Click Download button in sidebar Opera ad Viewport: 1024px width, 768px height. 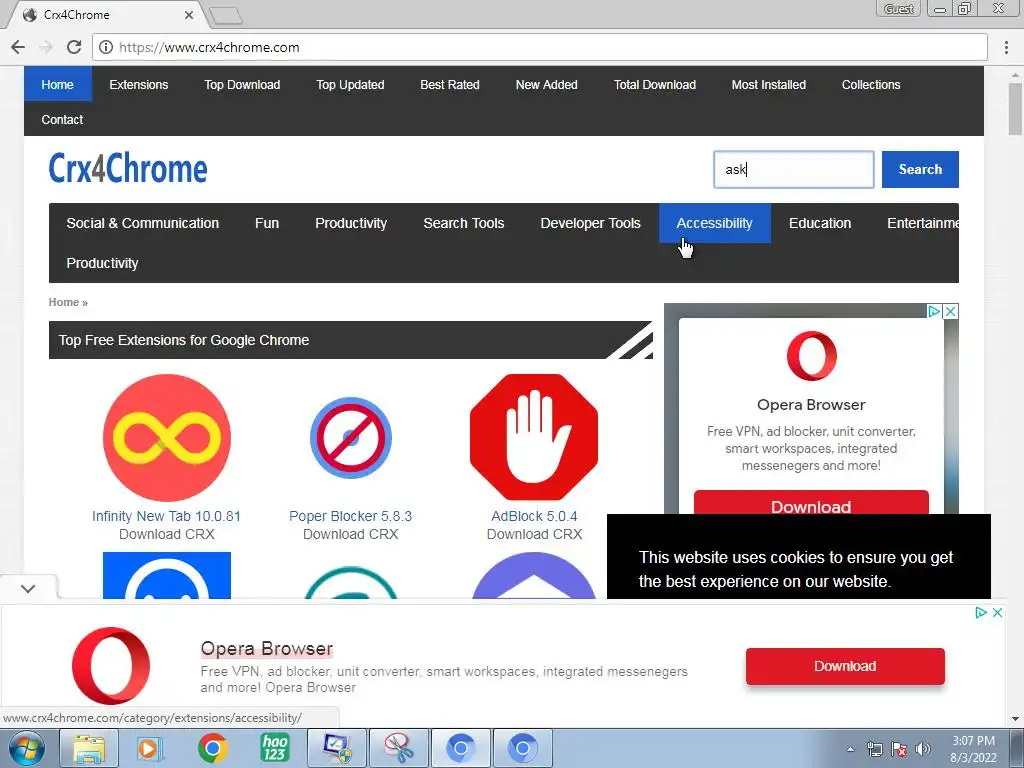pos(811,503)
